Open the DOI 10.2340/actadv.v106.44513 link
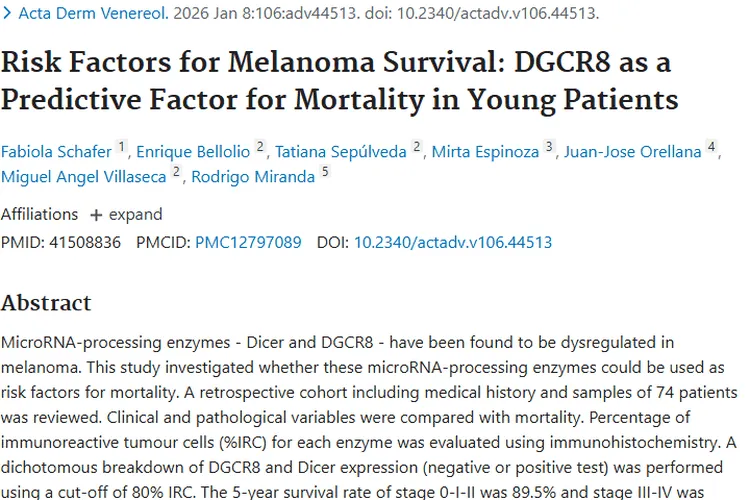The width and height of the screenshot is (750, 500). [x=452, y=242]
